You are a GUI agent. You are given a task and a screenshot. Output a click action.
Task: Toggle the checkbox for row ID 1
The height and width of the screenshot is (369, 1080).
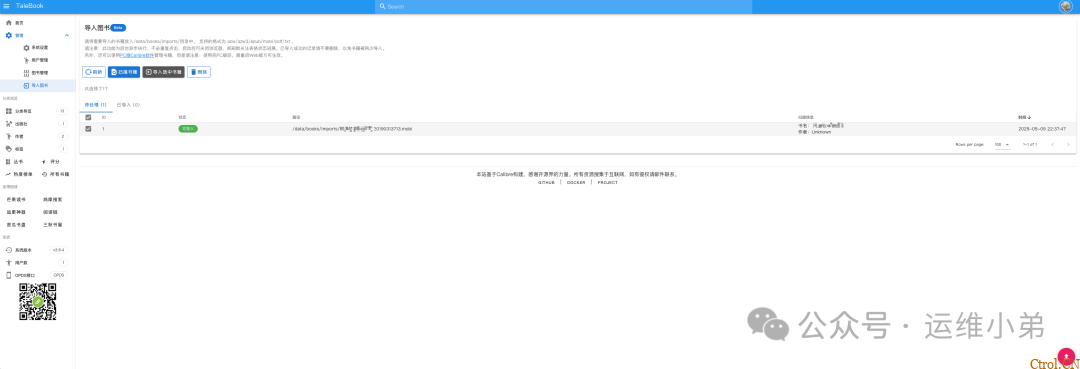88,129
